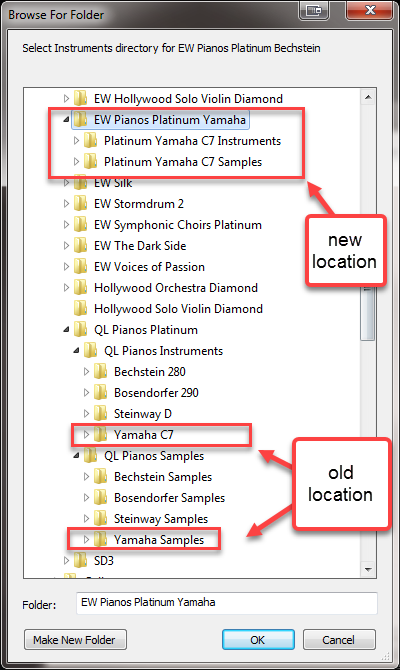Click the Cancel button
The width and height of the screenshot is (401, 670).
[339, 639]
